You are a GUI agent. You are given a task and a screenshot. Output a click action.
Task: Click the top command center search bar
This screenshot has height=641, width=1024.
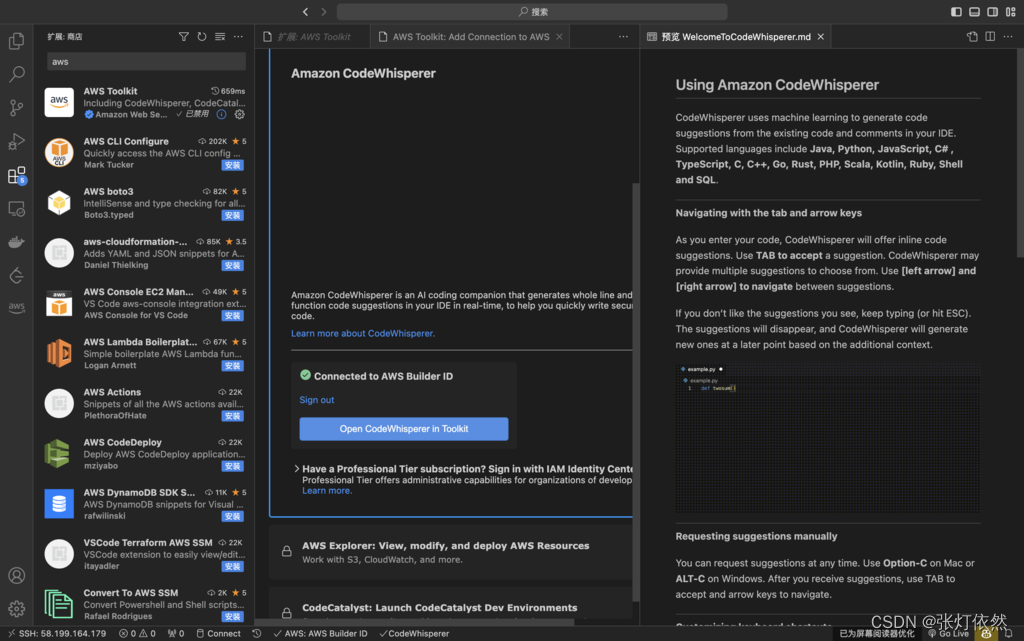532,12
